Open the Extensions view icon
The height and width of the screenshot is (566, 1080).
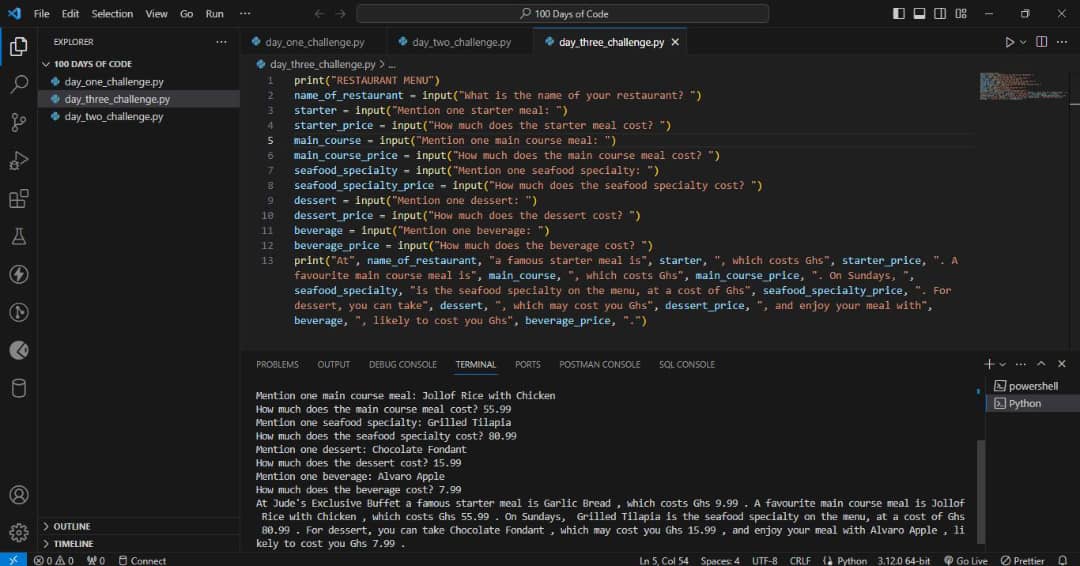click(x=19, y=198)
